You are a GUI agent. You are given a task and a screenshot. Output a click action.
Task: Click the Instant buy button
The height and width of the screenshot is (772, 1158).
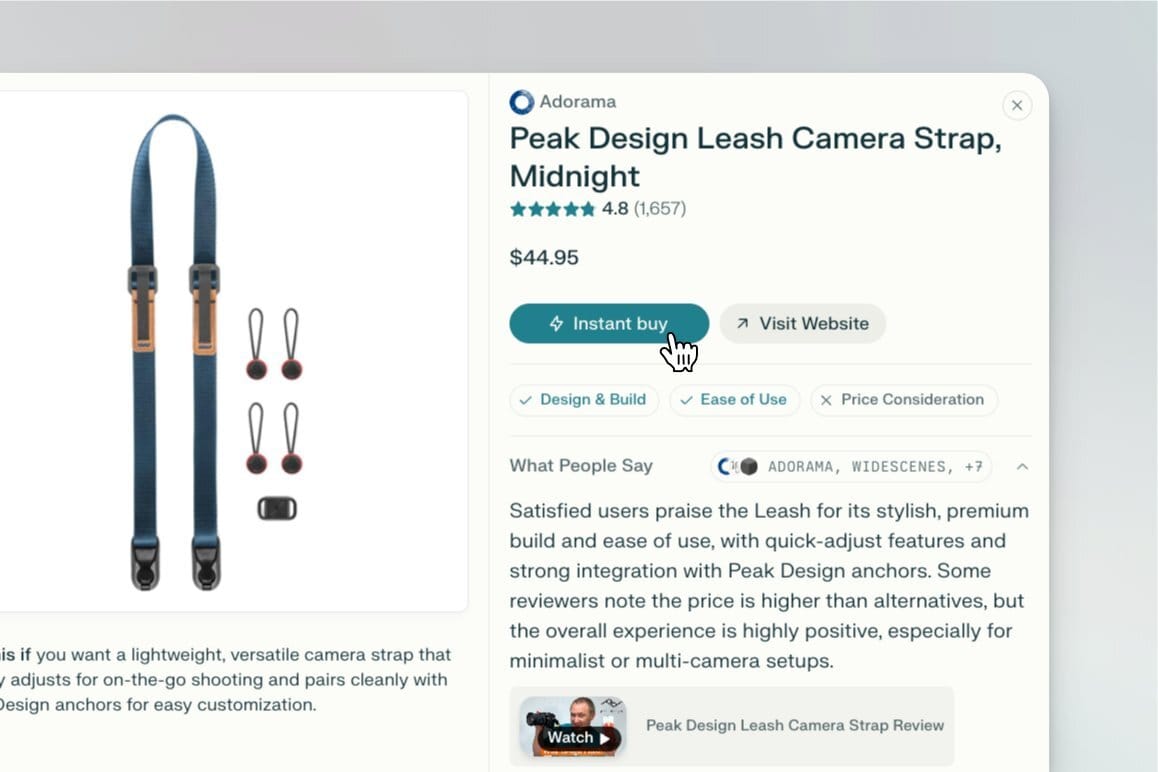(x=609, y=324)
